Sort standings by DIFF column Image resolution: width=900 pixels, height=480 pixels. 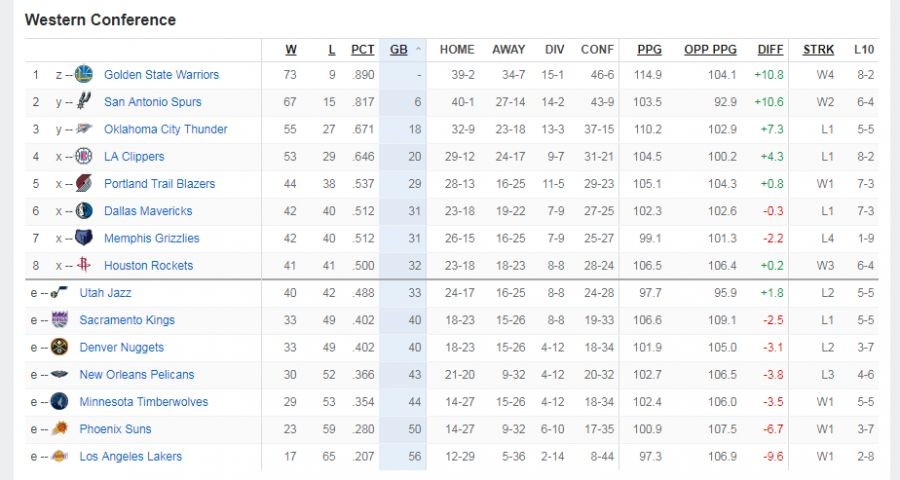[770, 49]
